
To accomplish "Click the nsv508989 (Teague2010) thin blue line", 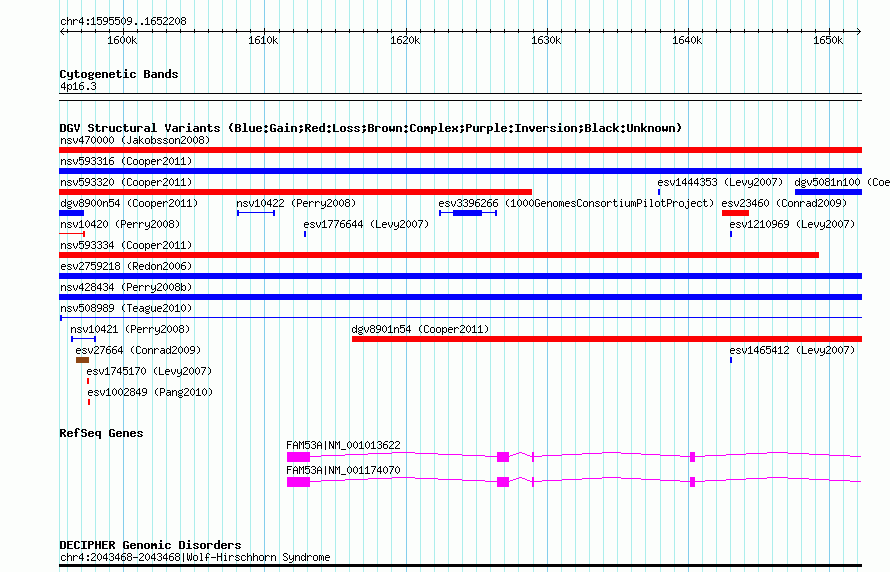I will point(460,318).
